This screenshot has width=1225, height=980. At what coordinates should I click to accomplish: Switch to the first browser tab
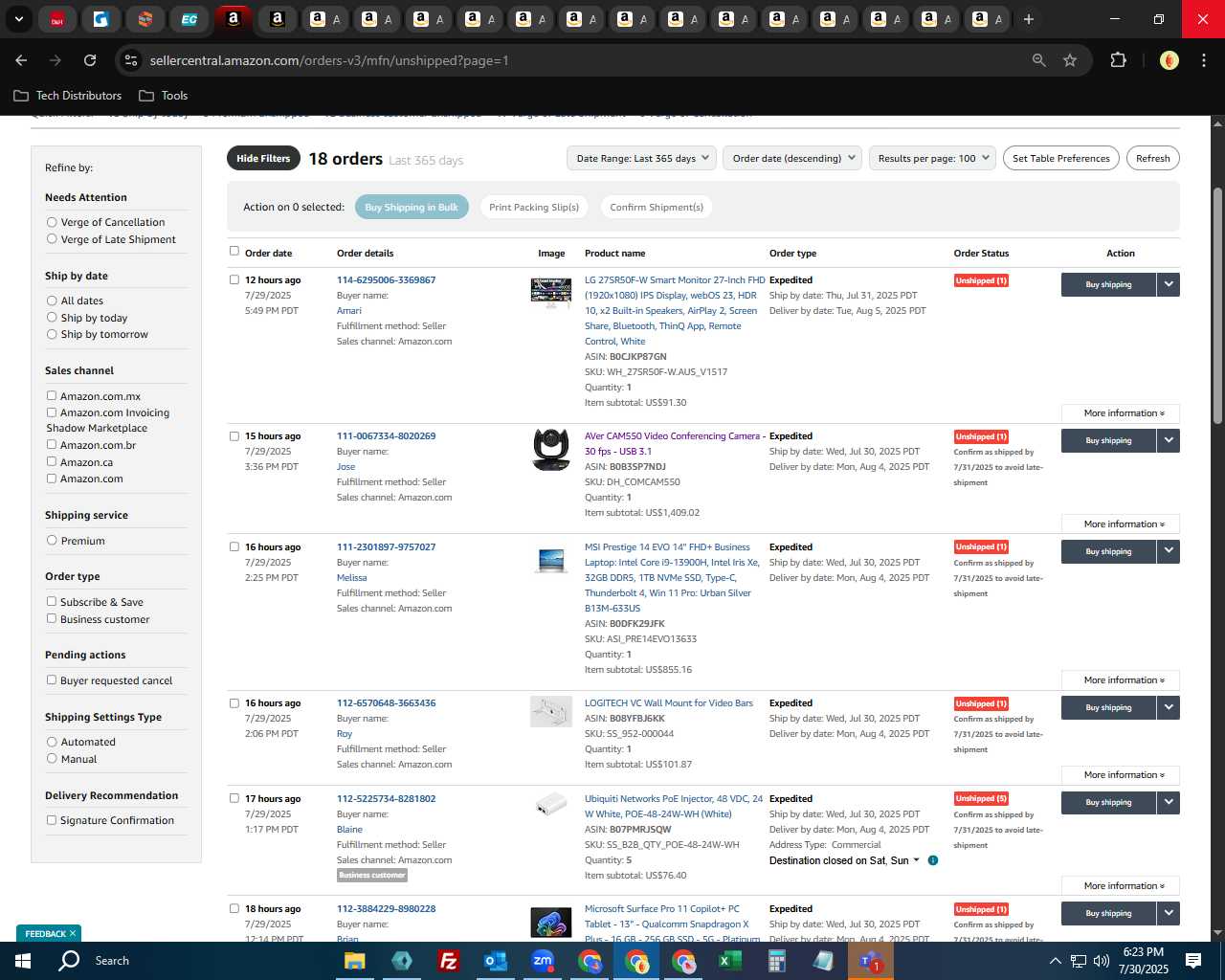[57, 19]
